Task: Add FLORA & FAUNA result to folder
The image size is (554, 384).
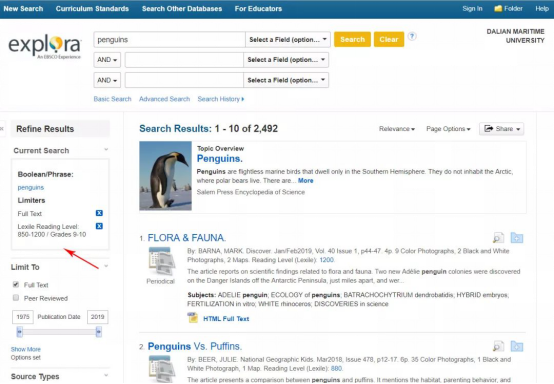Action: tap(517, 238)
